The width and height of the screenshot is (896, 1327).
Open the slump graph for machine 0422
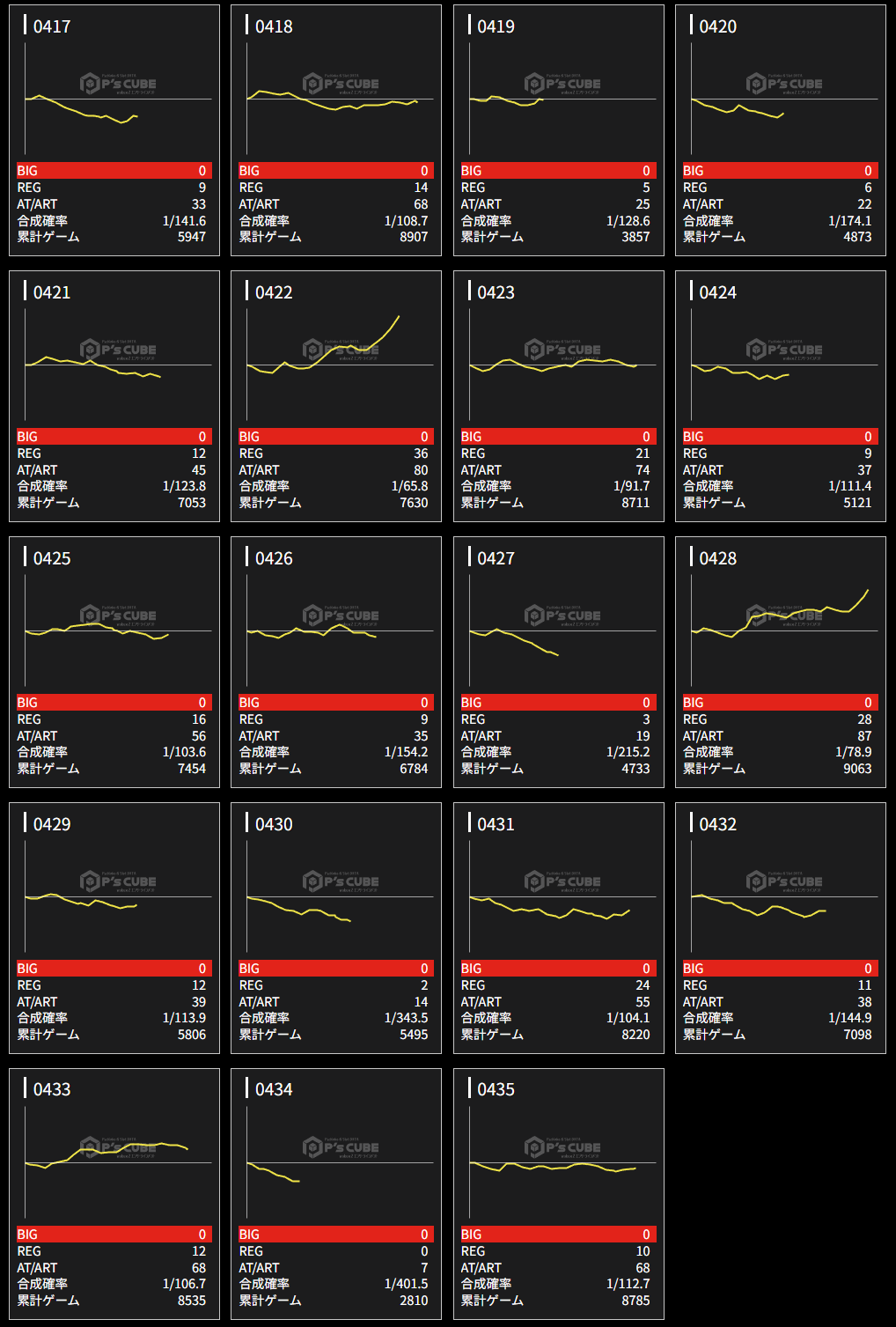click(x=340, y=365)
